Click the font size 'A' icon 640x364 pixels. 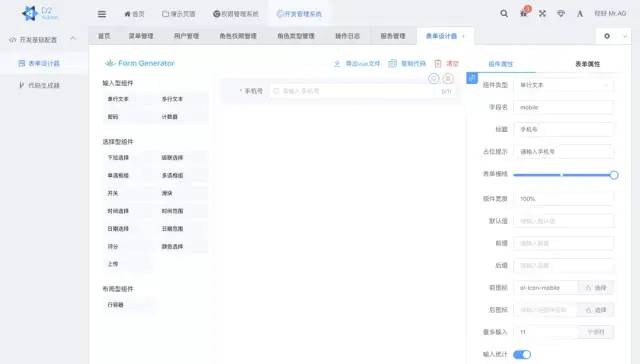point(580,13)
